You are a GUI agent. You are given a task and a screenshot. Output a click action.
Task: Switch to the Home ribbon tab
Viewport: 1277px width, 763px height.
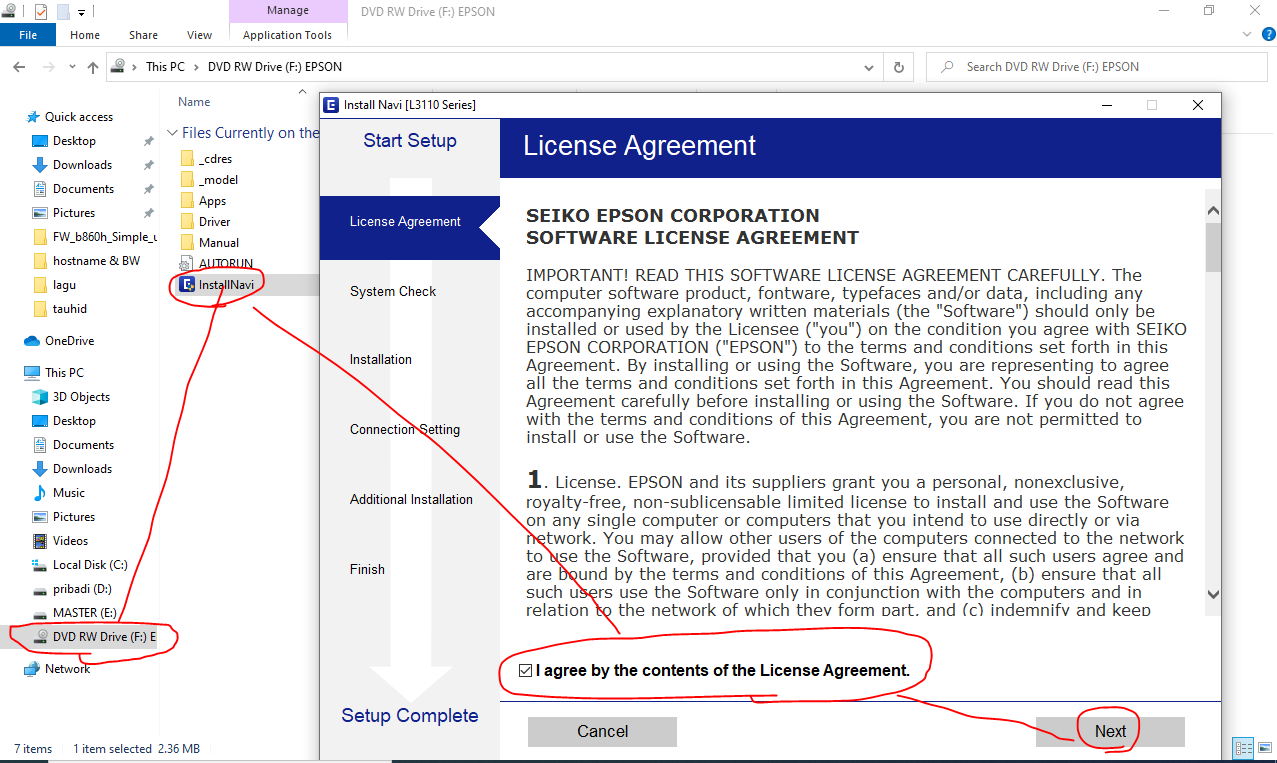(85, 35)
